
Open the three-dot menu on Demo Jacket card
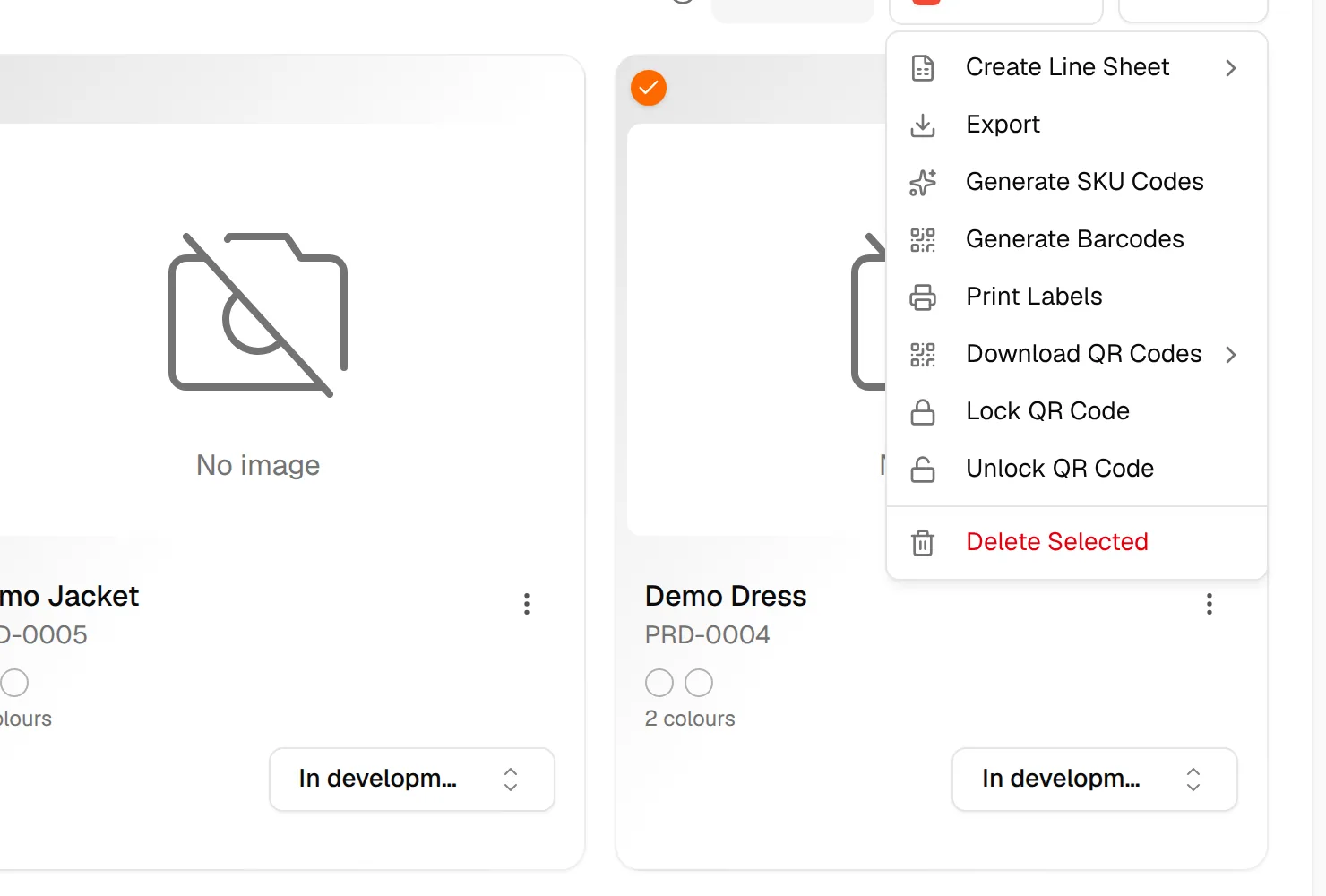click(527, 604)
